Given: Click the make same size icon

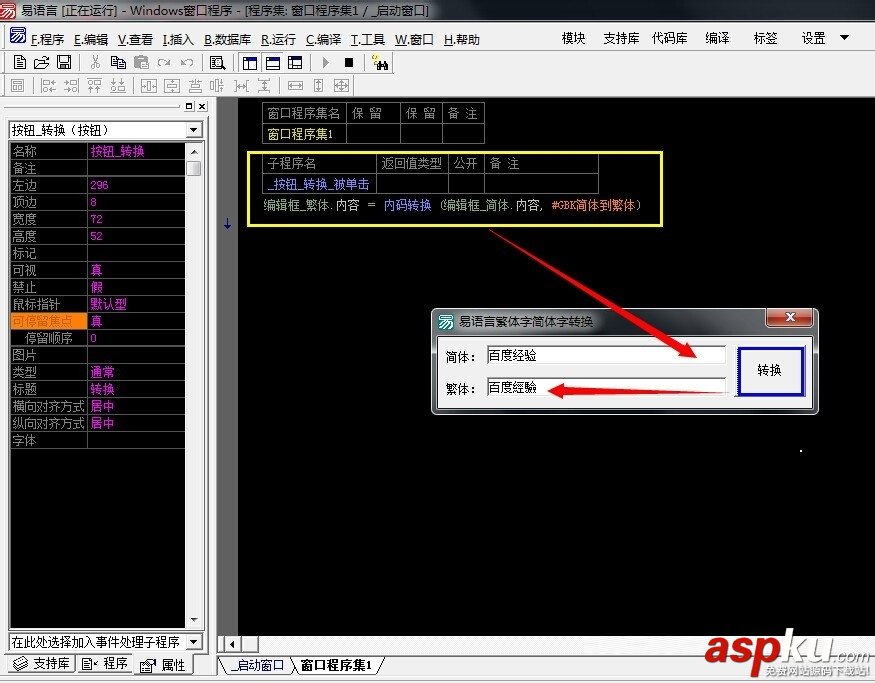Looking at the screenshot, I should pos(342,85).
